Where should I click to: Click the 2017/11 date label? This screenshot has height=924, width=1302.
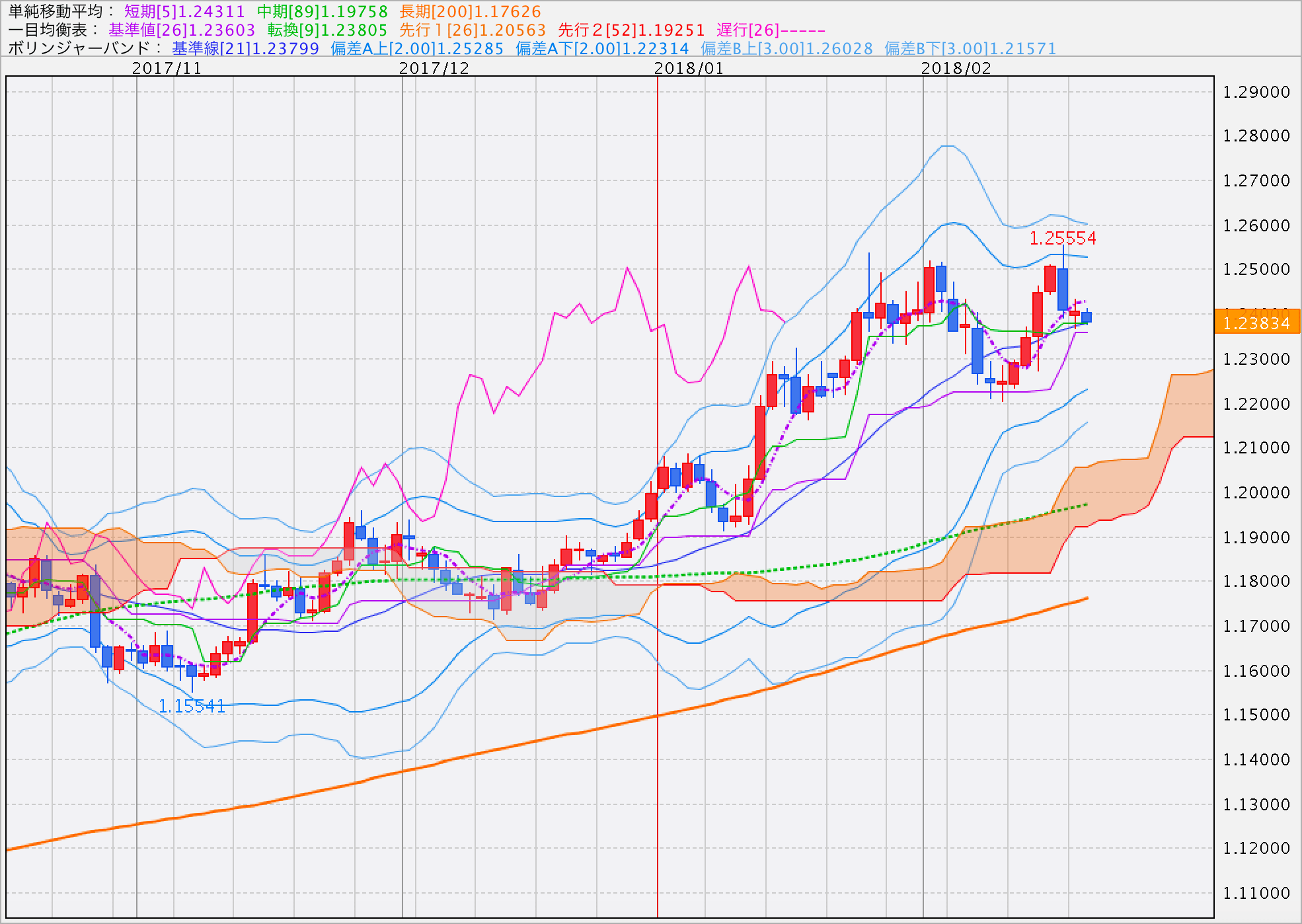[x=167, y=68]
